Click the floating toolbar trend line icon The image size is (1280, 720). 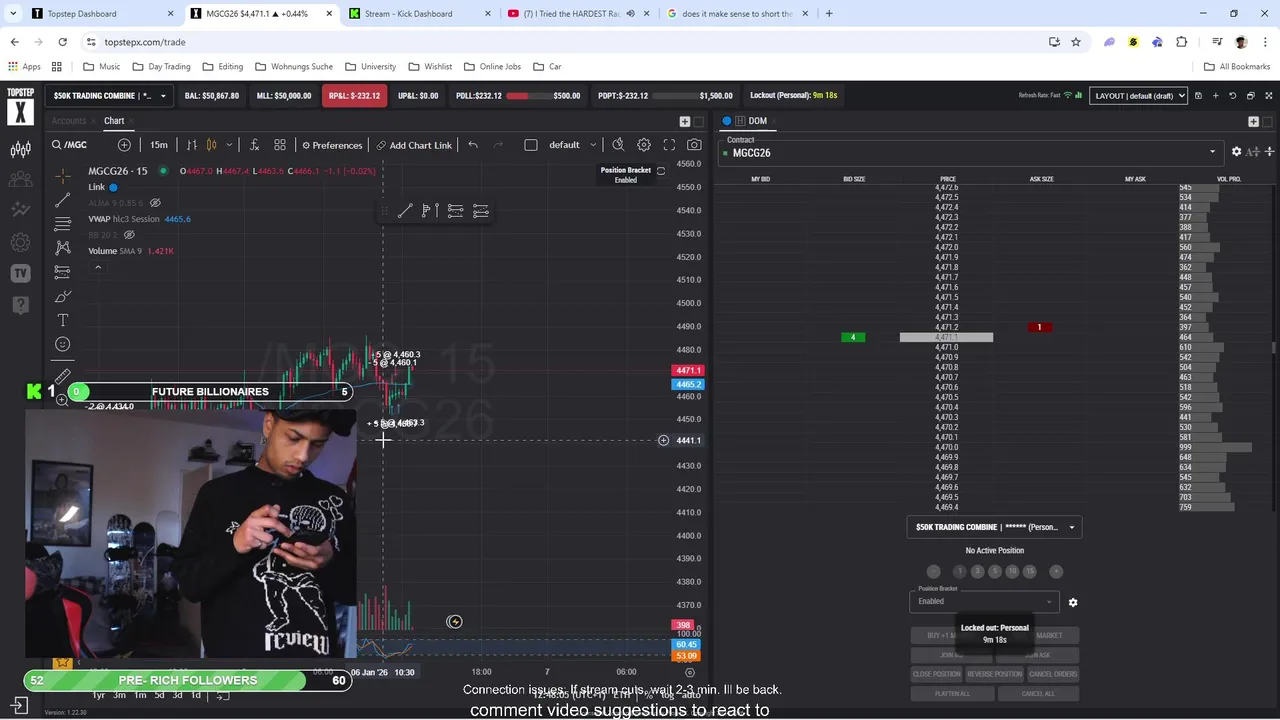coord(404,211)
